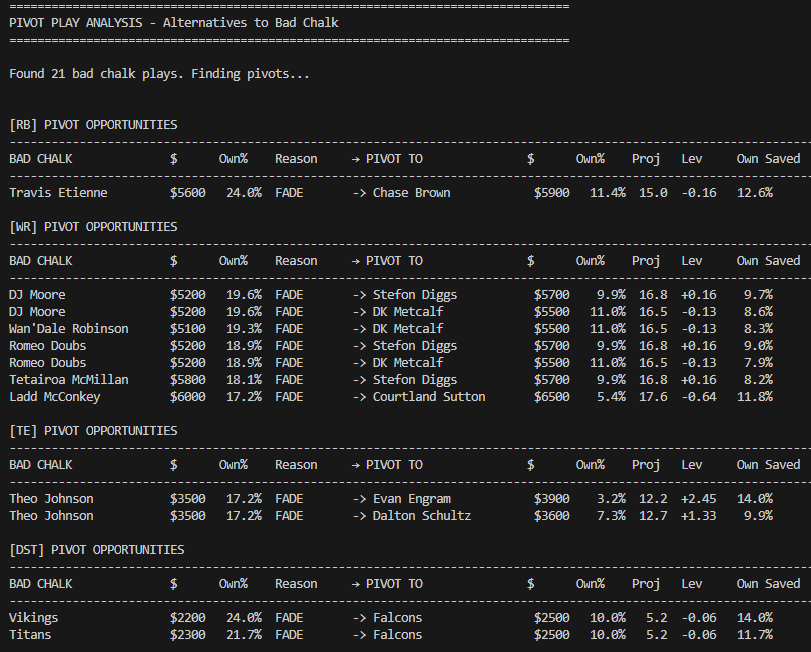Image resolution: width=811 pixels, height=652 pixels.
Task: Click 'Falcons' in the Vikings row
Action: 398,618
